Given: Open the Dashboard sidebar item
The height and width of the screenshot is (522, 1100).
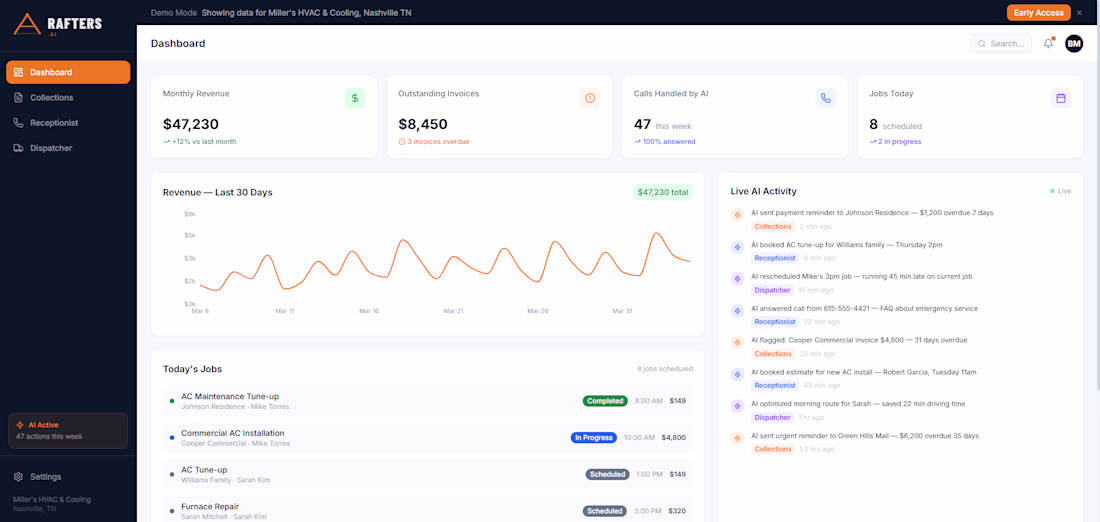Looking at the screenshot, I should [68, 72].
